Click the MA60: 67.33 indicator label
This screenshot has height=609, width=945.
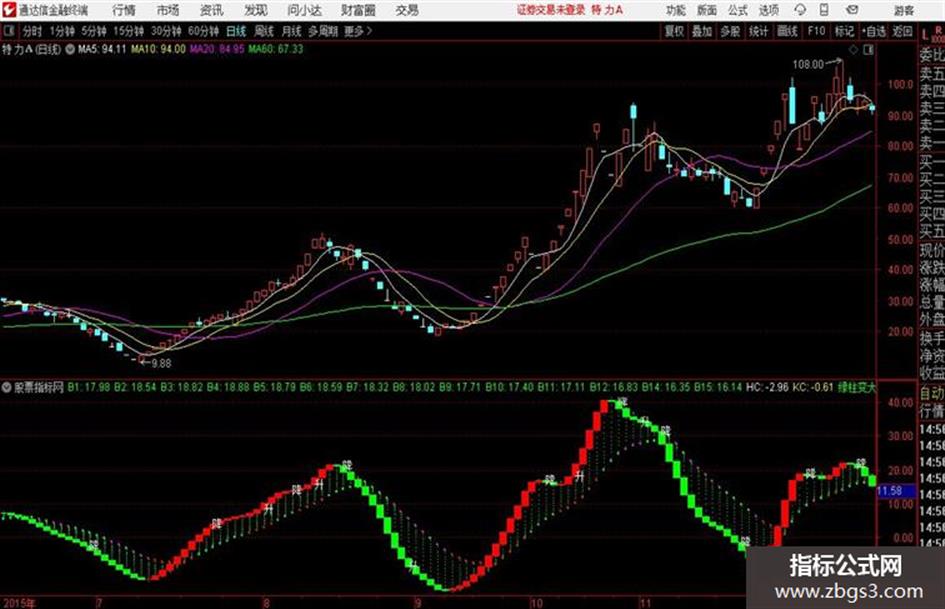pos(275,49)
